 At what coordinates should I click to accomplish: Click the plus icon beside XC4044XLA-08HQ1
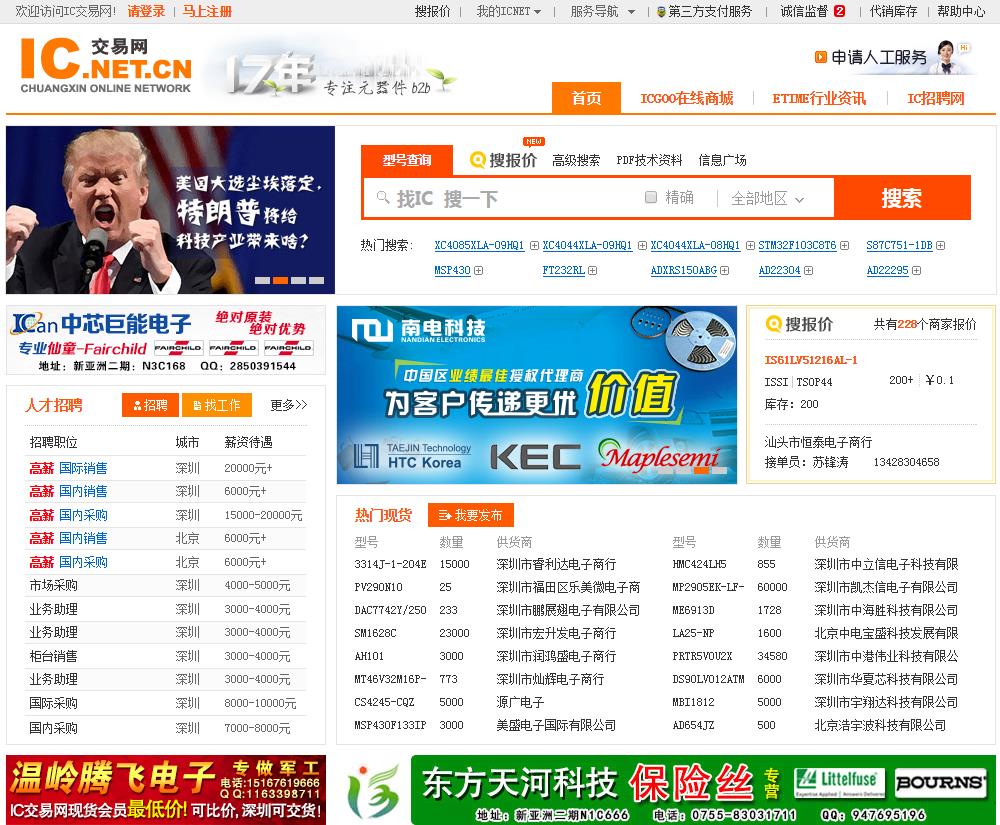750,245
